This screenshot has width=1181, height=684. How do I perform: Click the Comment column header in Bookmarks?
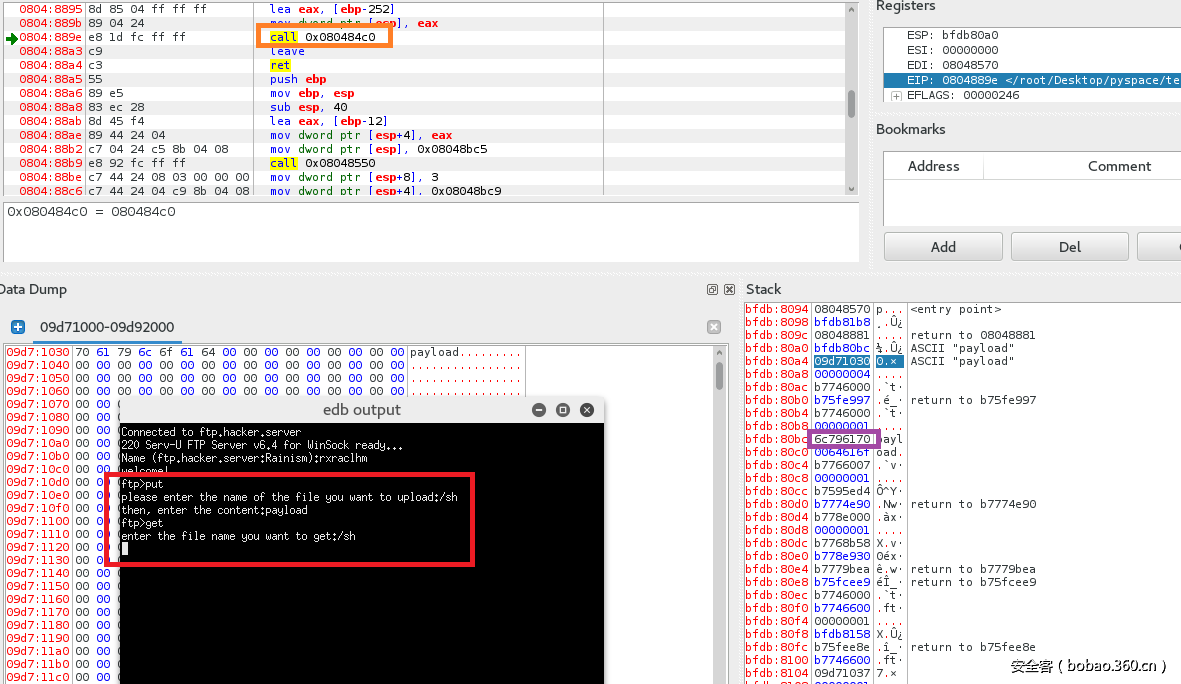(1118, 166)
